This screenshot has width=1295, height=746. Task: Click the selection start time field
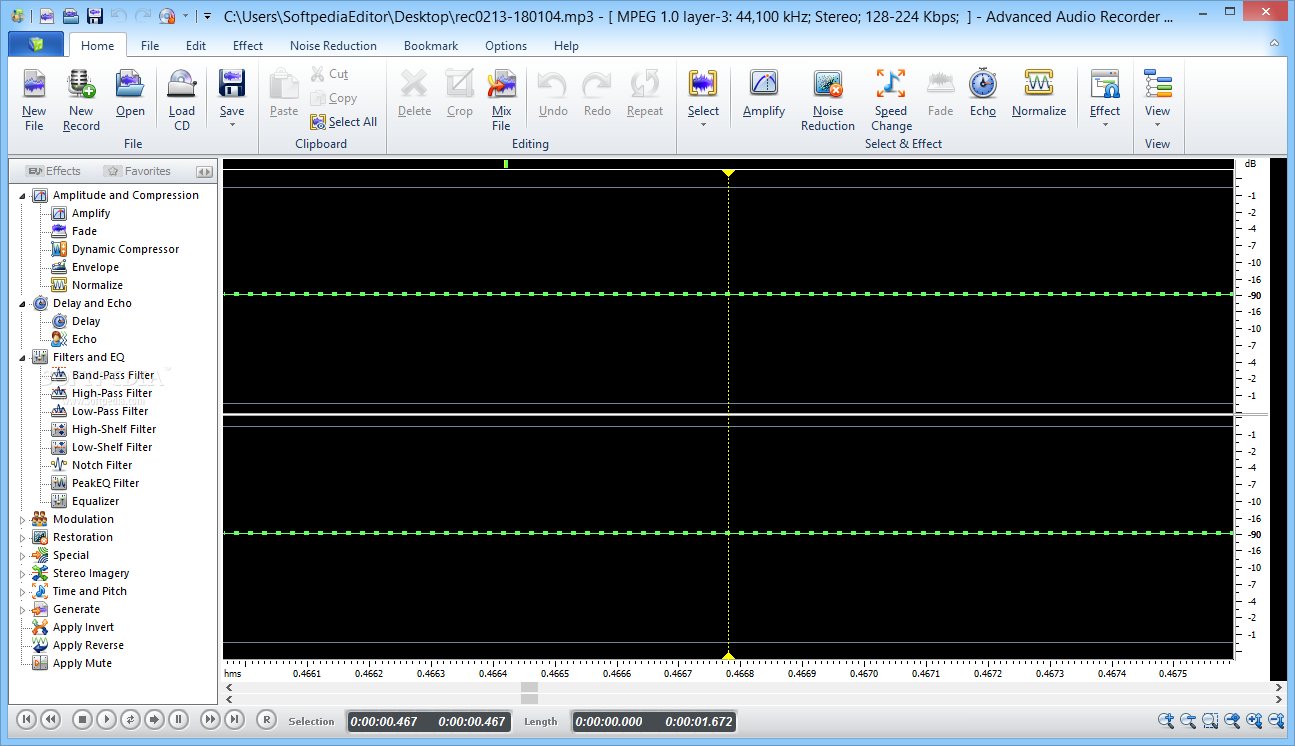pyautogui.click(x=386, y=721)
